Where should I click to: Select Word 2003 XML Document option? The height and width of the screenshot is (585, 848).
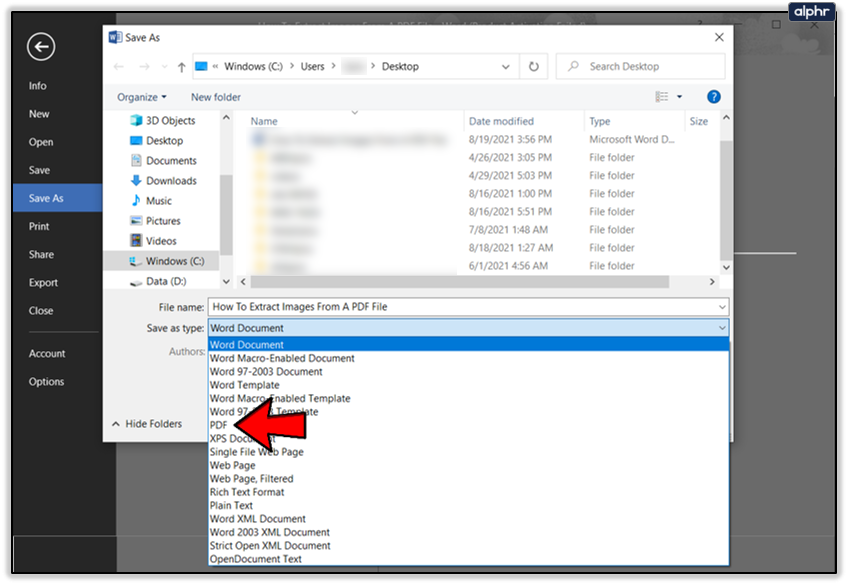(468, 532)
